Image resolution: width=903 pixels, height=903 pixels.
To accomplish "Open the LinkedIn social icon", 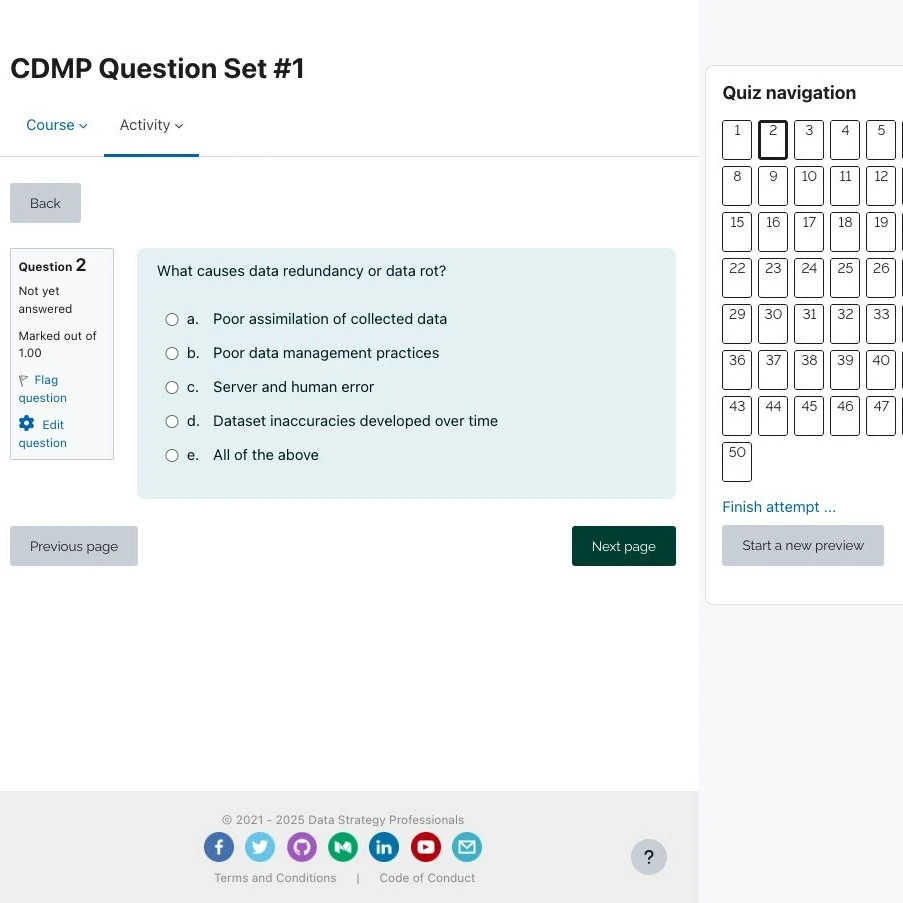I will point(384,847).
